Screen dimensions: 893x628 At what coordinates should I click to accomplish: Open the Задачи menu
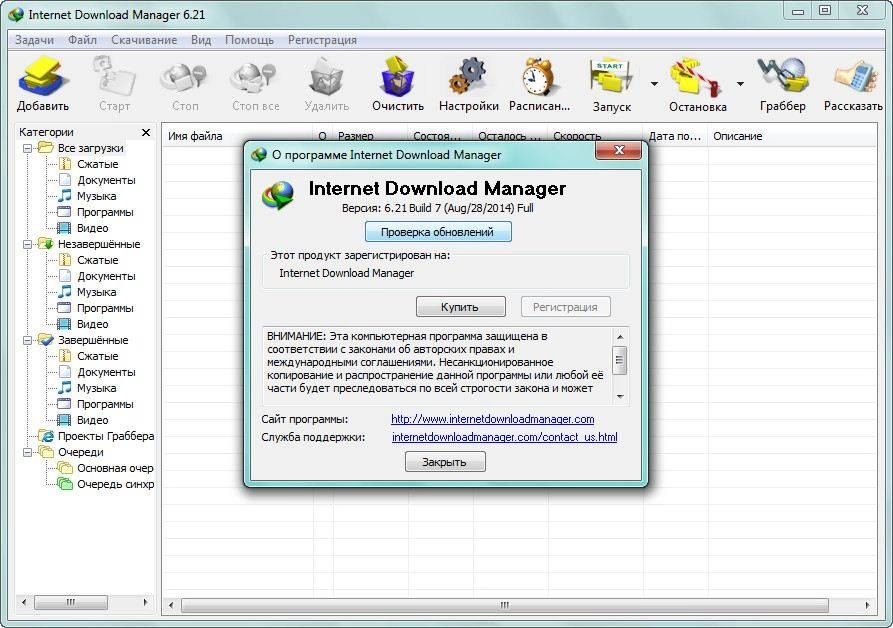pyautogui.click(x=34, y=40)
